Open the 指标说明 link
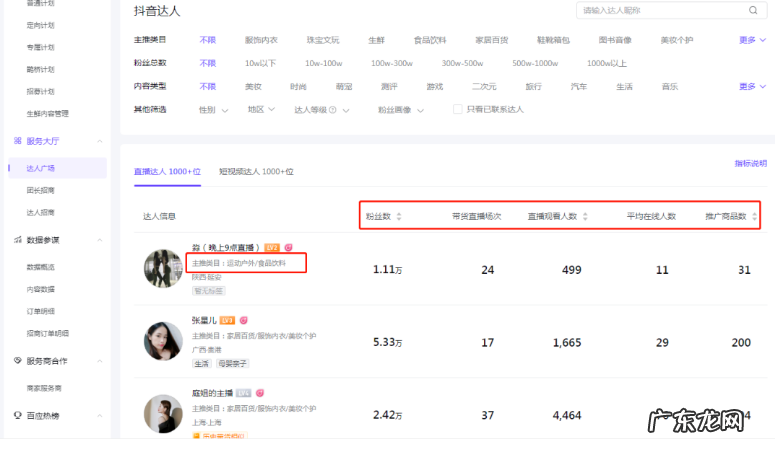Image resolution: width=782 pixels, height=450 pixels. [x=751, y=163]
